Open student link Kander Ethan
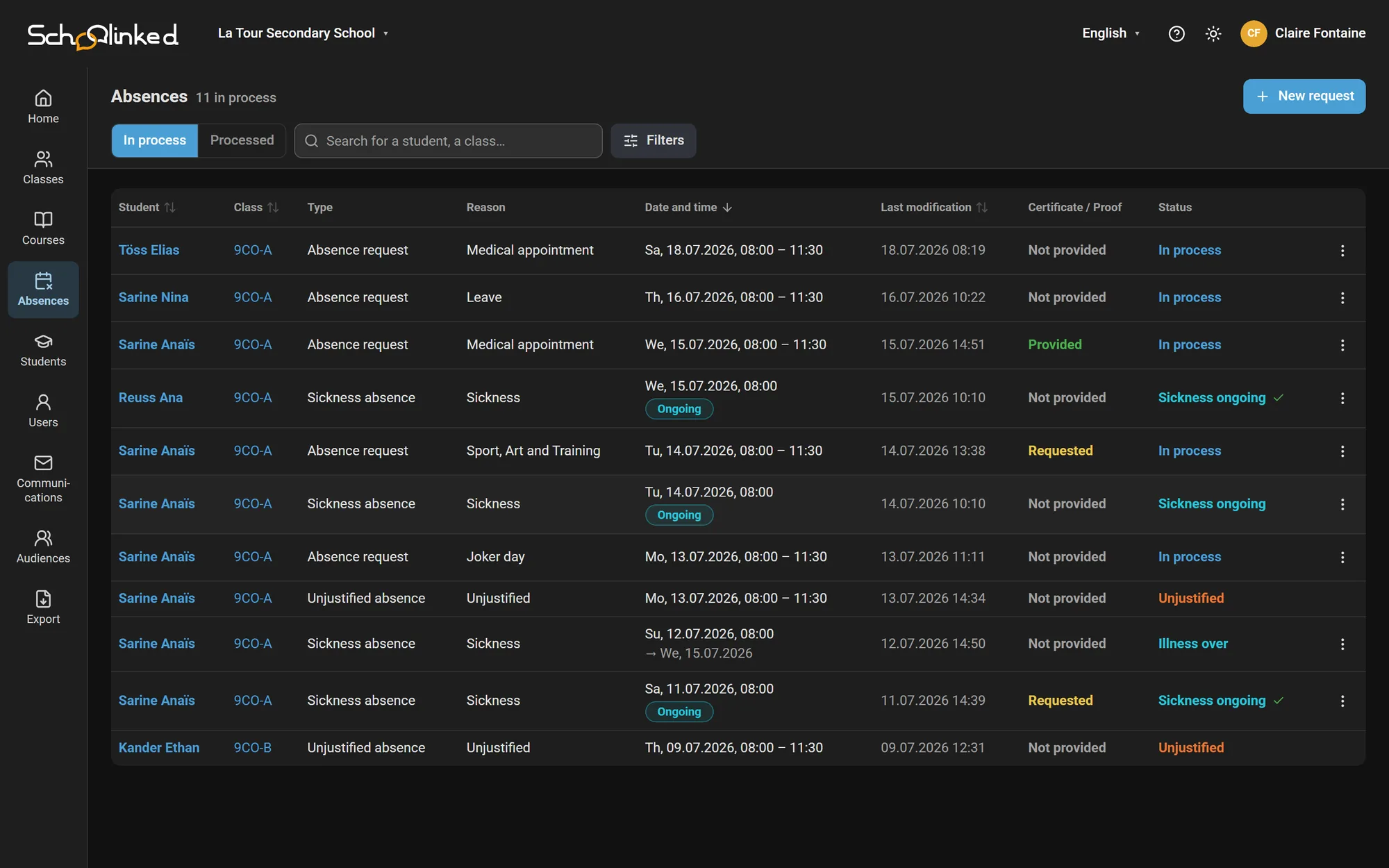1389x868 pixels. click(x=159, y=748)
